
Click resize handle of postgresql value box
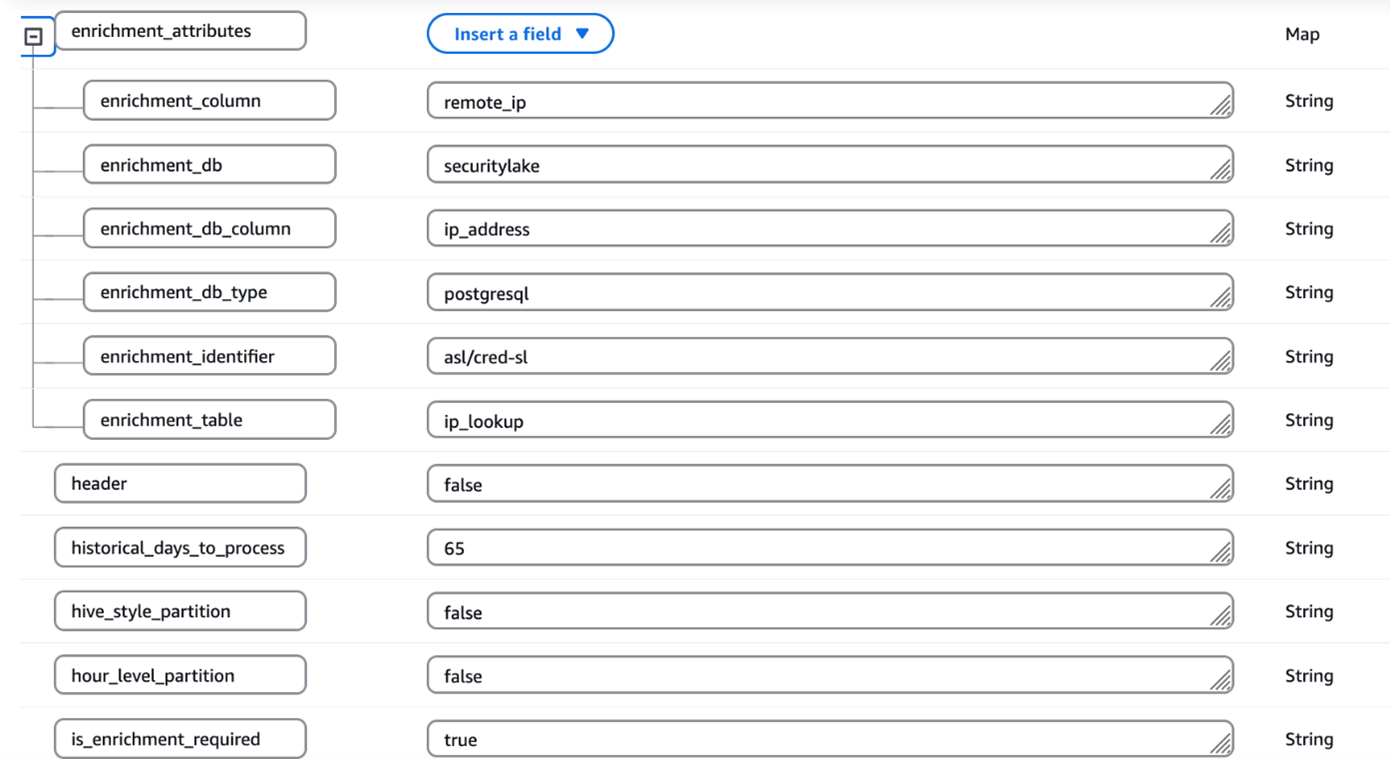[1220, 298]
